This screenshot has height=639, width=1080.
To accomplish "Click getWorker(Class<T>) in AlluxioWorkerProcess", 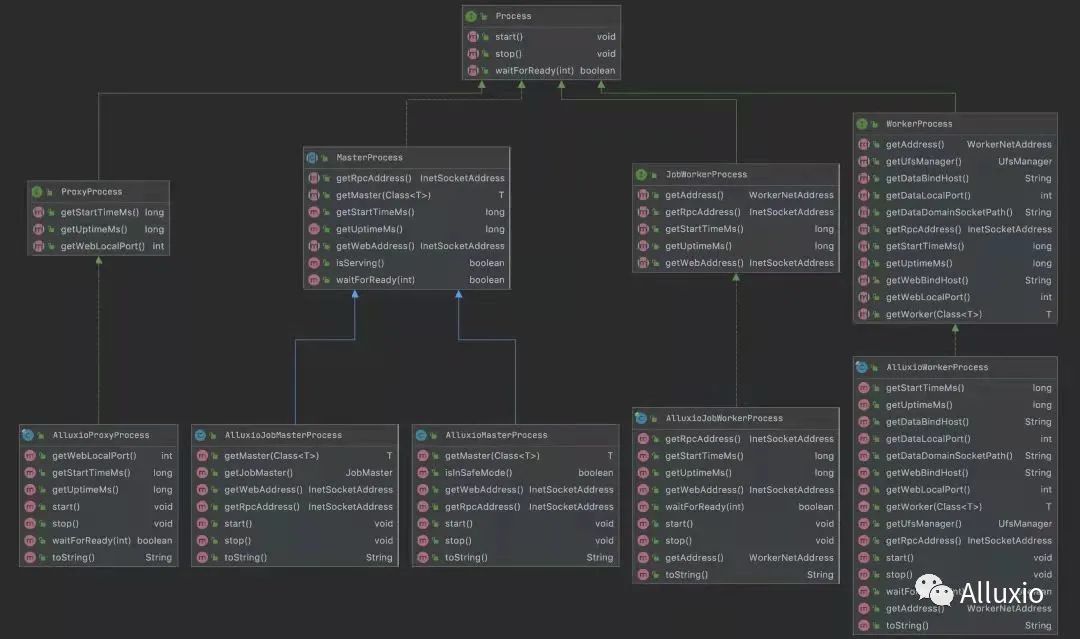I will [934, 506].
